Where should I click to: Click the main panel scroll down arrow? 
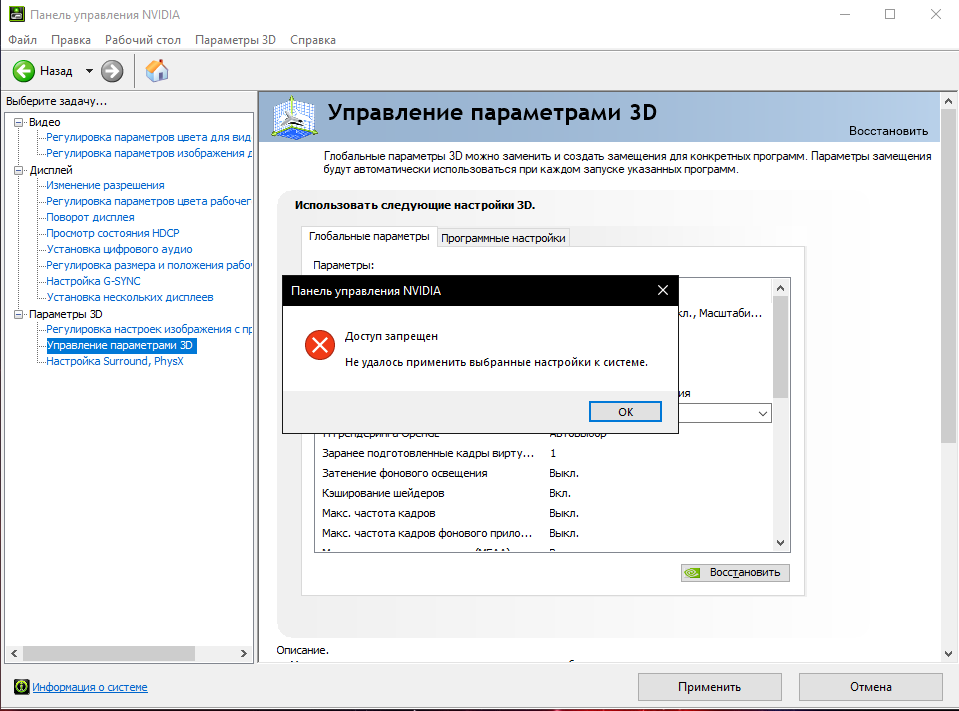(948, 654)
